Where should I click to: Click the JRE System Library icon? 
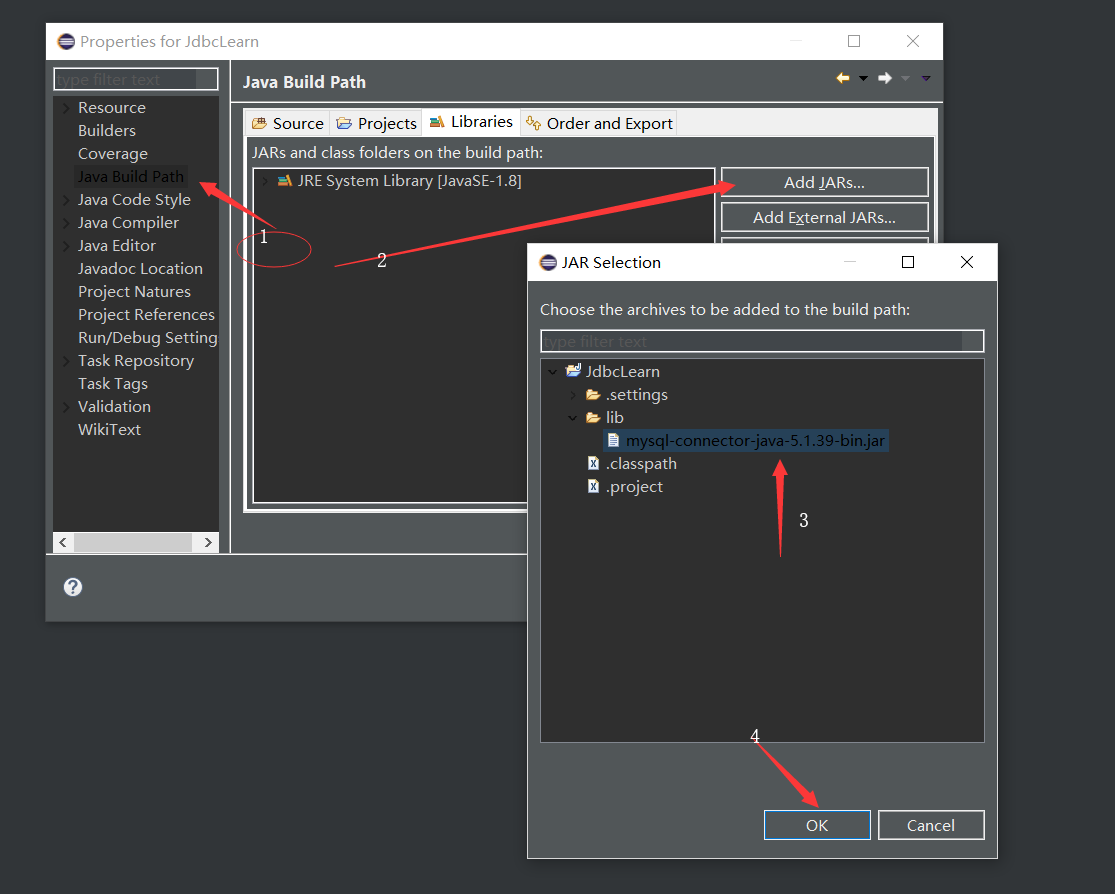284,181
